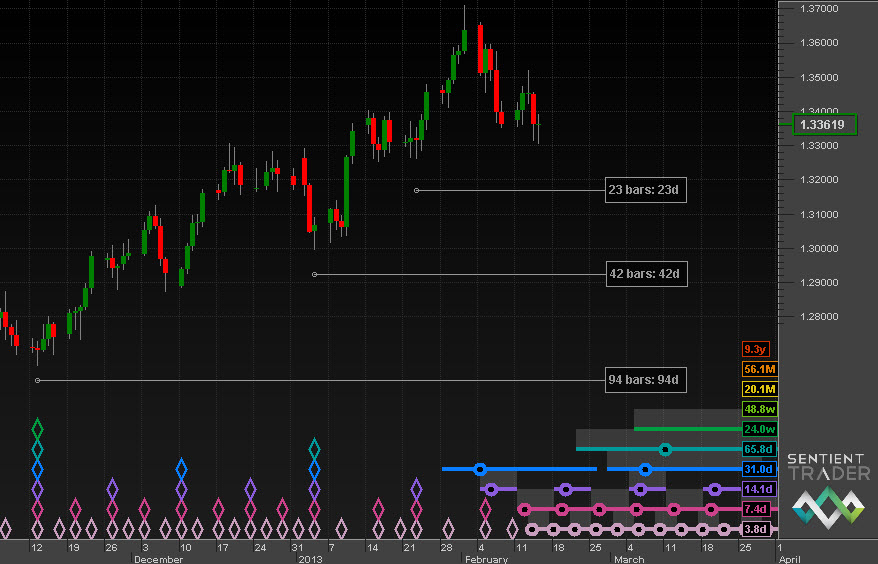Click the green diamond atop the November 12 stack
The image size is (878, 564).
38,430
